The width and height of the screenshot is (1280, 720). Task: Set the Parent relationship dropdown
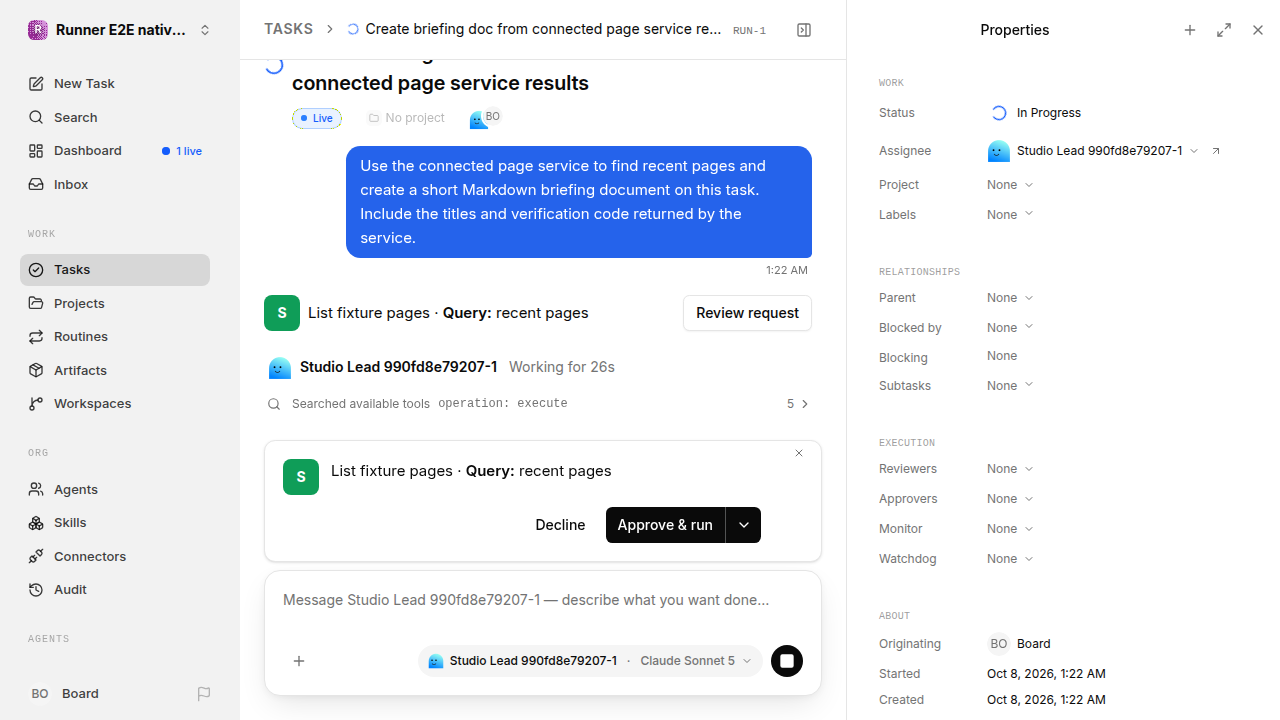(x=1010, y=298)
